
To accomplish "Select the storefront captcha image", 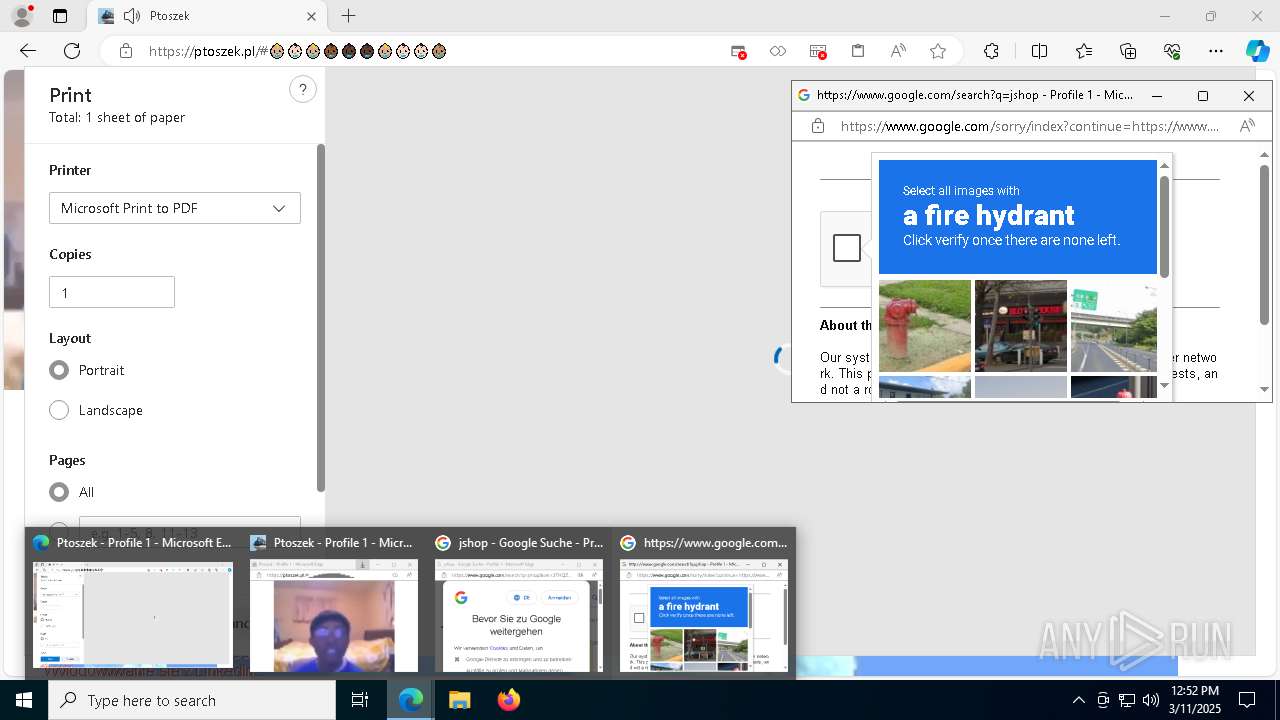I will pyautogui.click(x=1021, y=326).
